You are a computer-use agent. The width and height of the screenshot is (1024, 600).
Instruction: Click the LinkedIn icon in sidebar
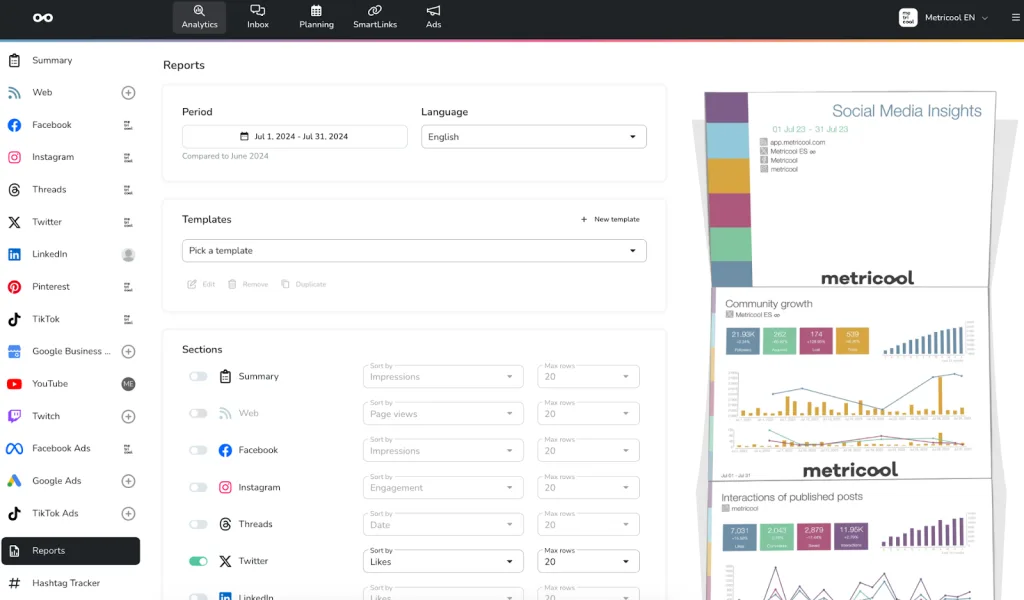coord(14,255)
